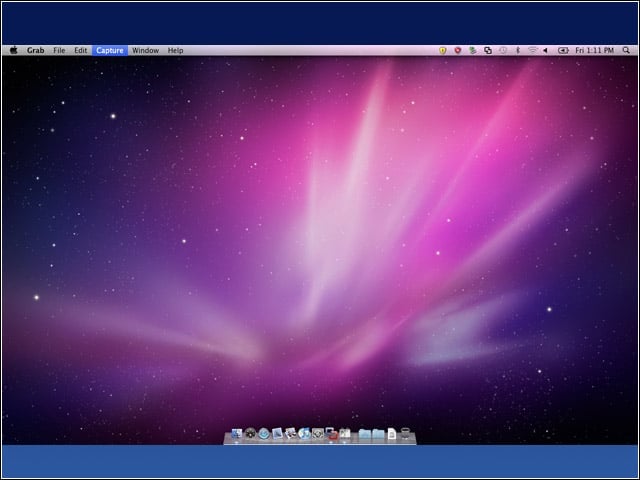640x480 pixels.
Task: Click the green status icon in menu bar
Action: click(x=473, y=50)
